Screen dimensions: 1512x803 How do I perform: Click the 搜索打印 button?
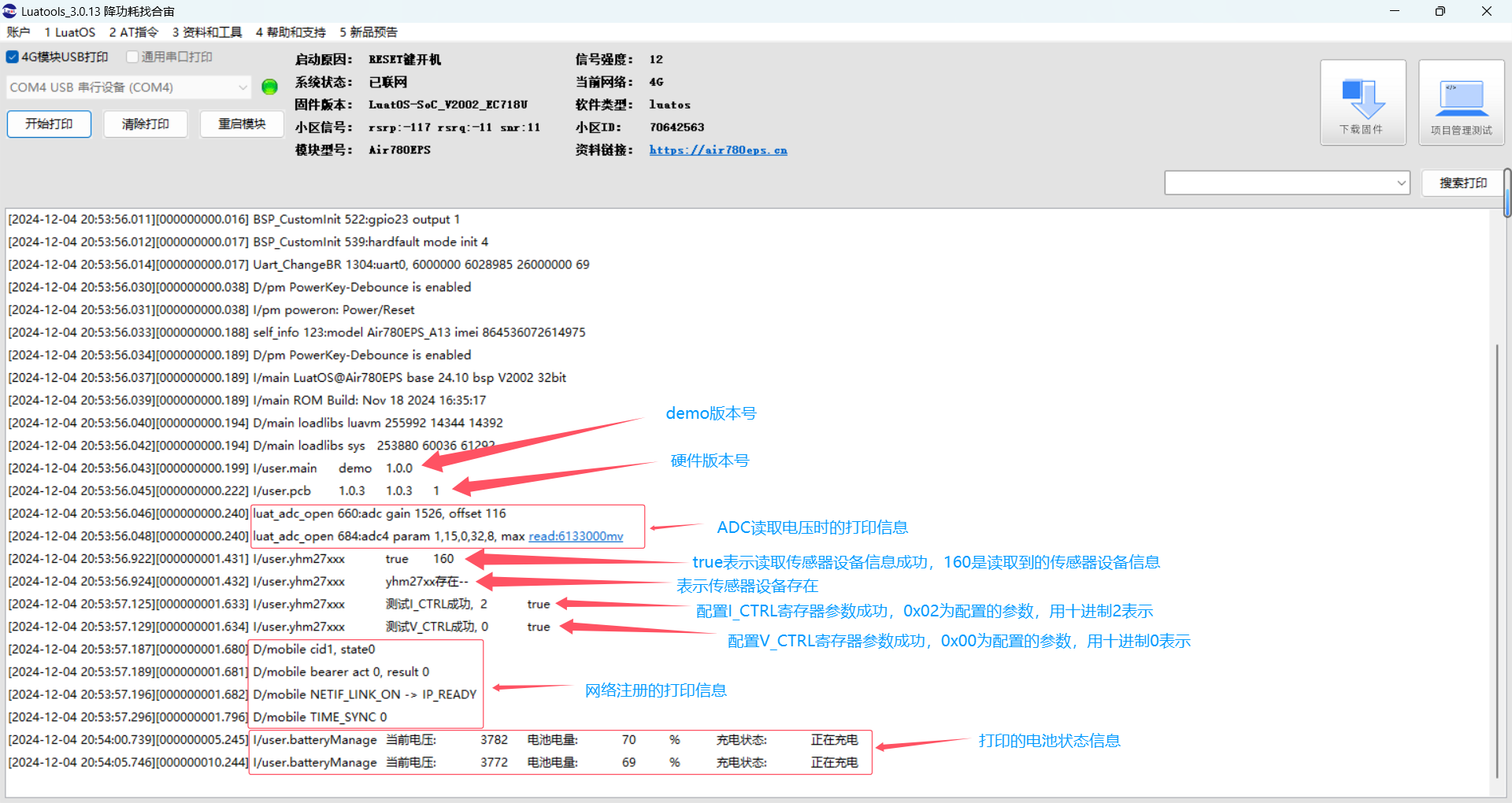click(x=1463, y=183)
